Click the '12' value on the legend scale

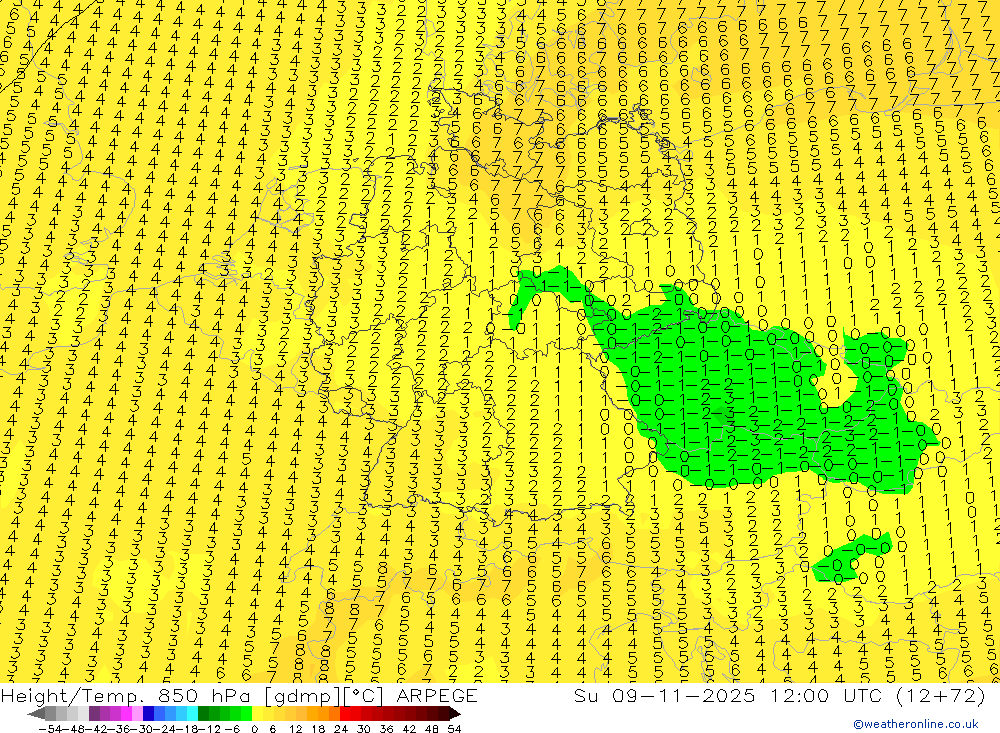pos(295,729)
